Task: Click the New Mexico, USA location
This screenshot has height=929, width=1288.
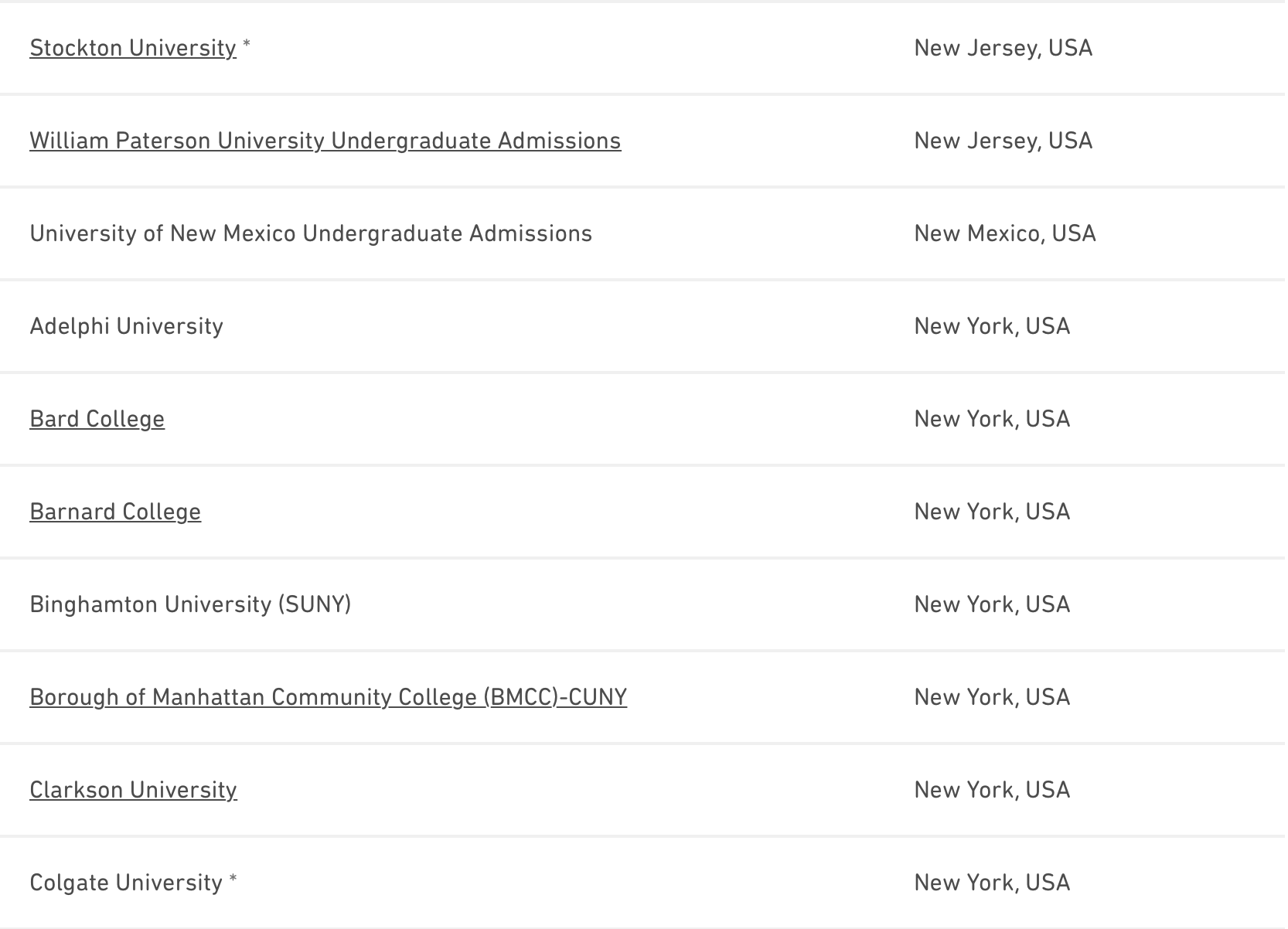Action: [x=1004, y=233]
